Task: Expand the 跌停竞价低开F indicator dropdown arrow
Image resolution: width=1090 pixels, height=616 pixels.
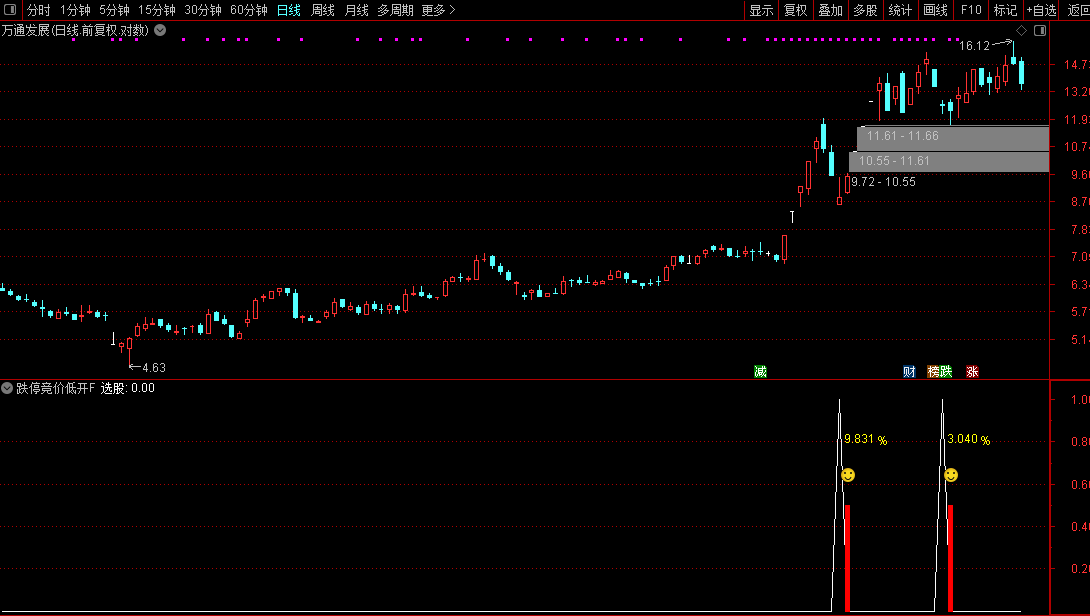Action: coord(7,388)
